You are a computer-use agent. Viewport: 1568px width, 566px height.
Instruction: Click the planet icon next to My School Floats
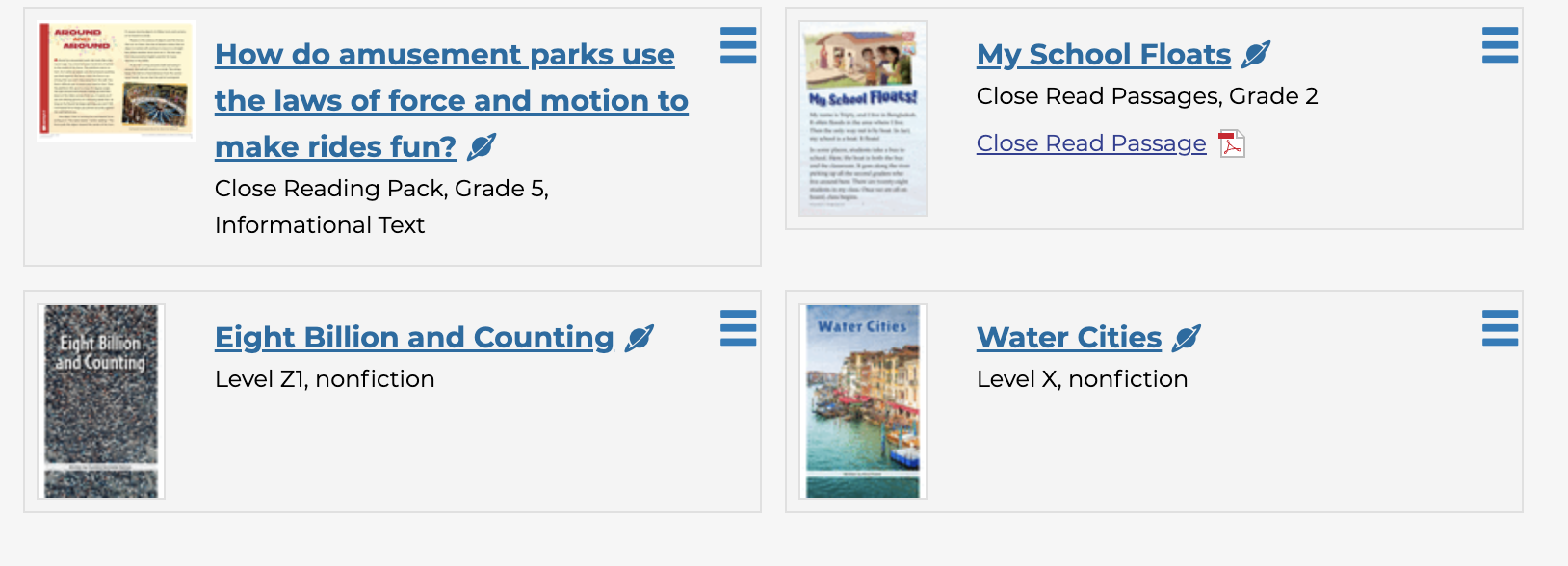1256,54
